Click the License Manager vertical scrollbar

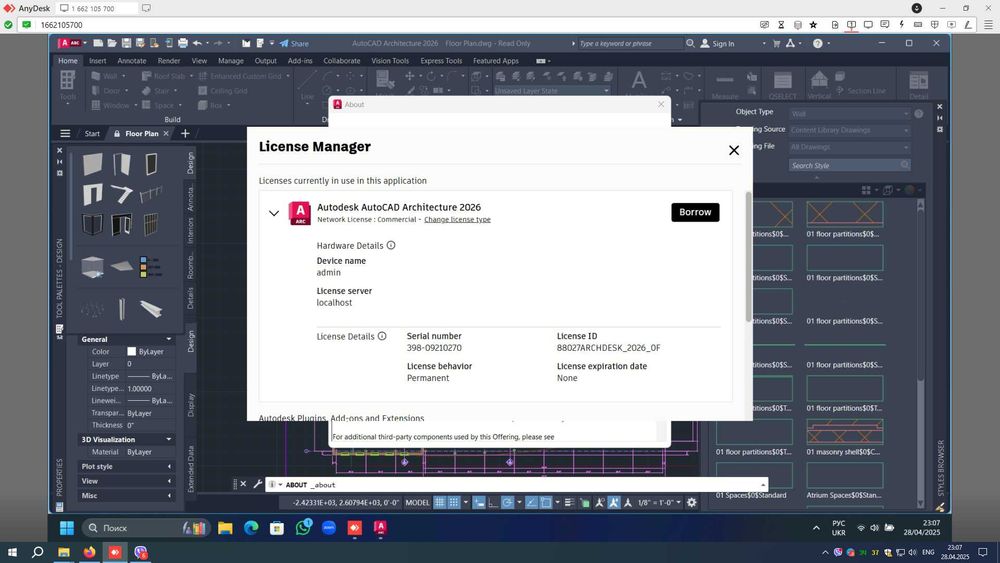[748, 256]
